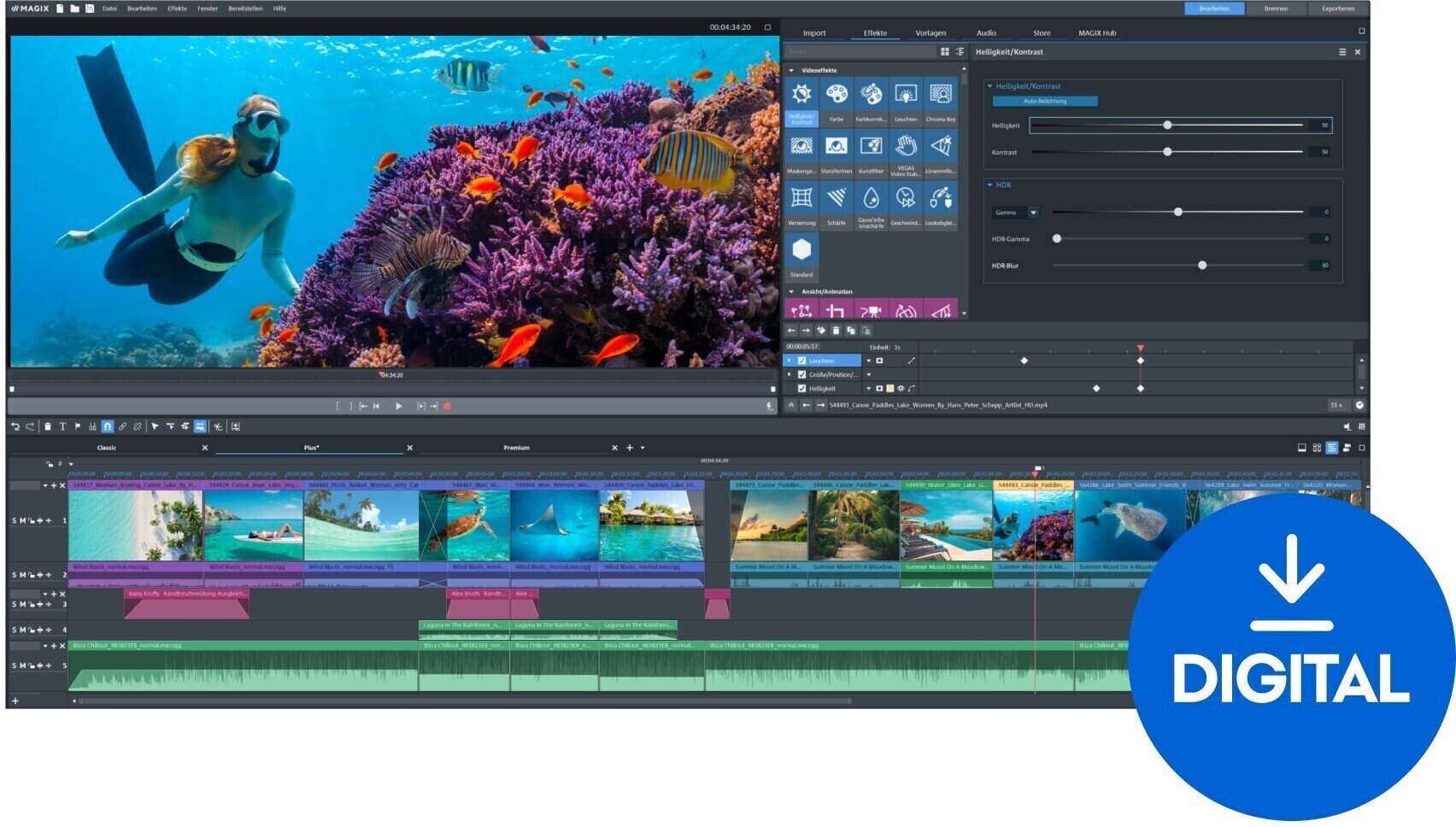Select the VEGAS Video Stab. effect
Screen dimensions: 1456x827
(x=906, y=147)
